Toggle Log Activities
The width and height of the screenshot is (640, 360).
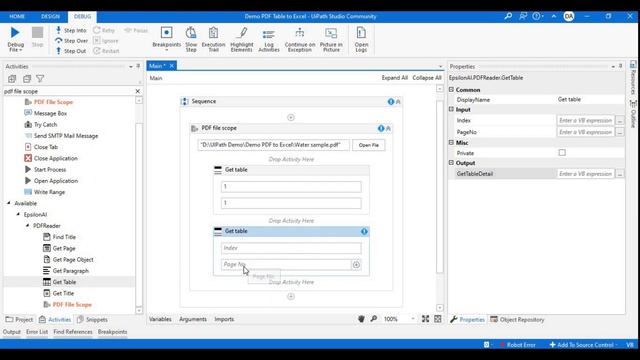click(x=269, y=39)
